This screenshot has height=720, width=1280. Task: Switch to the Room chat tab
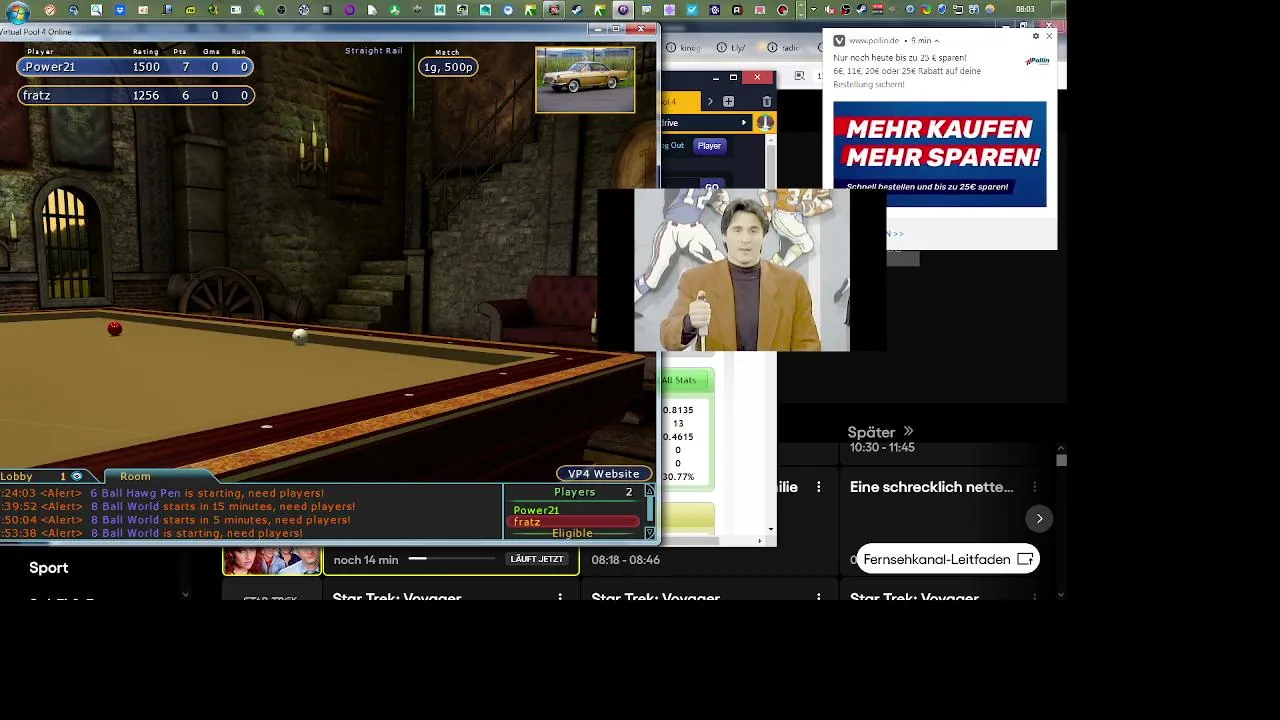click(x=135, y=477)
